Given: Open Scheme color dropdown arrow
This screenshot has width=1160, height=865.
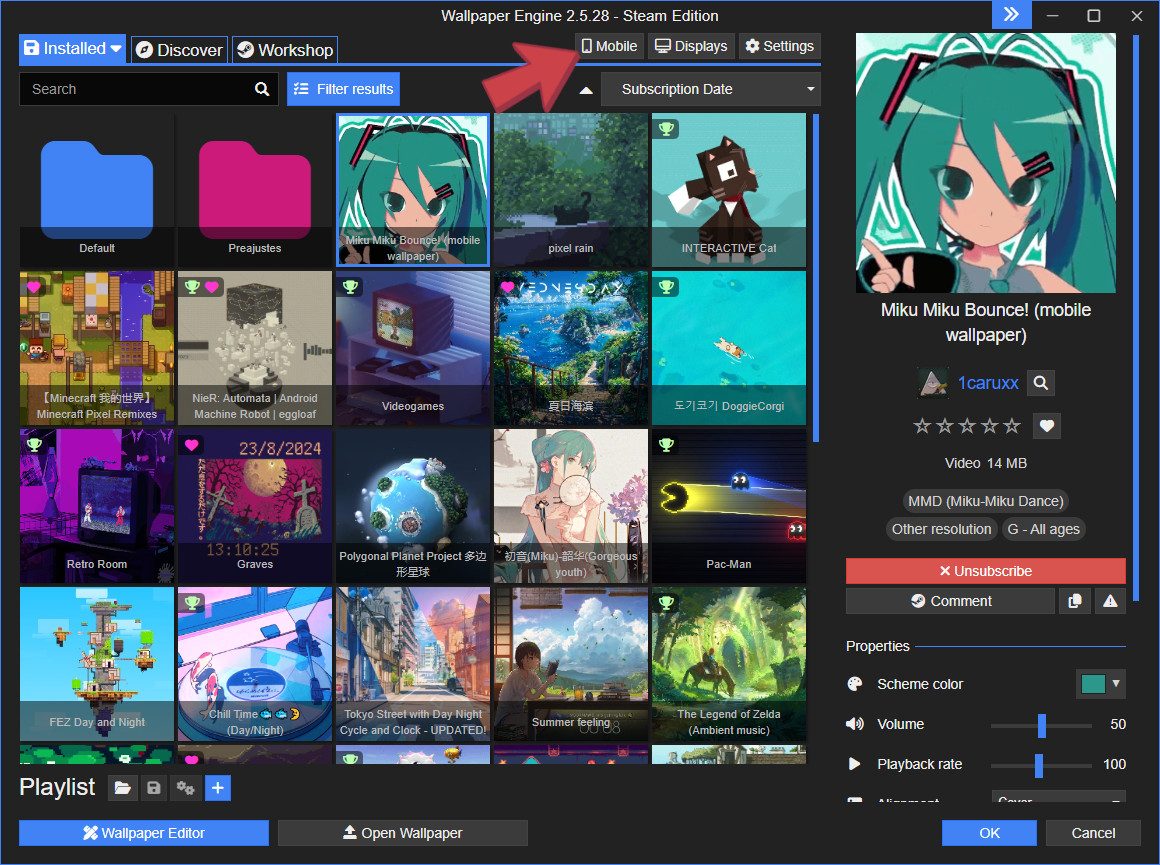Looking at the screenshot, I should [x=1116, y=684].
